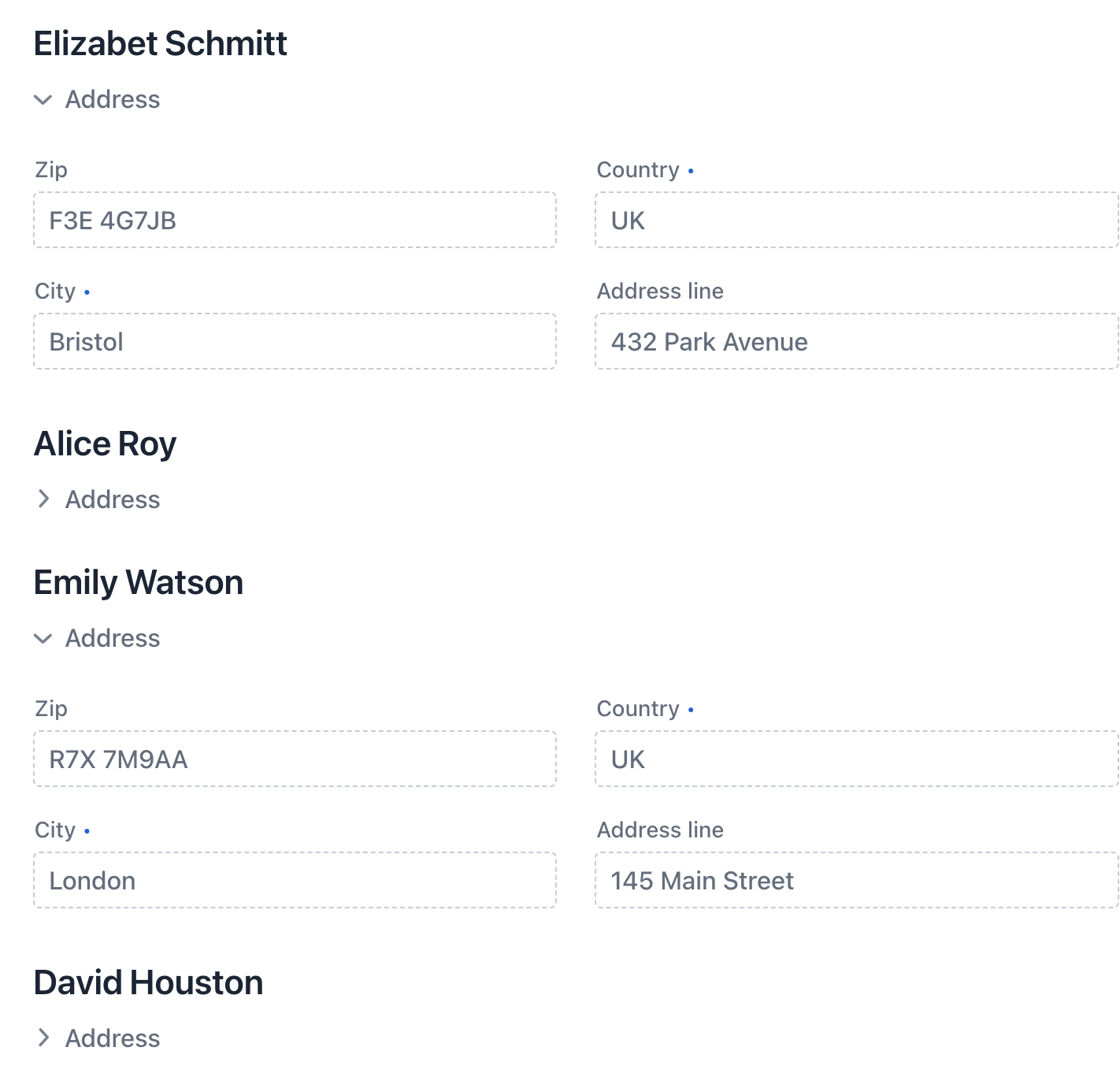
Task: Click Address line field 432 Park Avenue
Action: pos(856,342)
